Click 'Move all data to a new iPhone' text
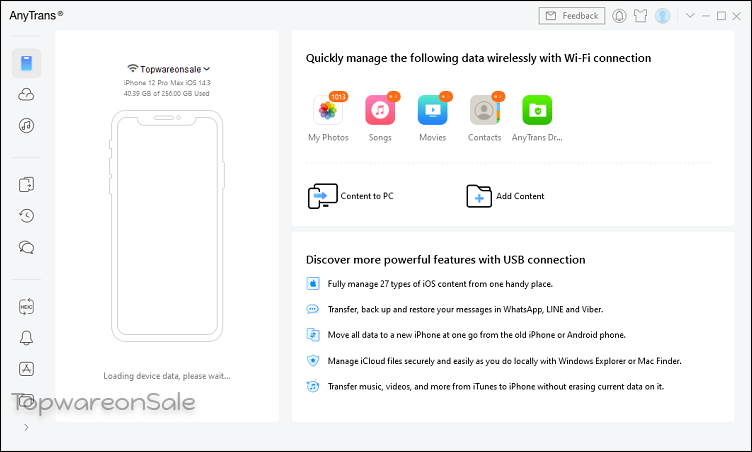This screenshot has width=752, height=452. (476, 335)
